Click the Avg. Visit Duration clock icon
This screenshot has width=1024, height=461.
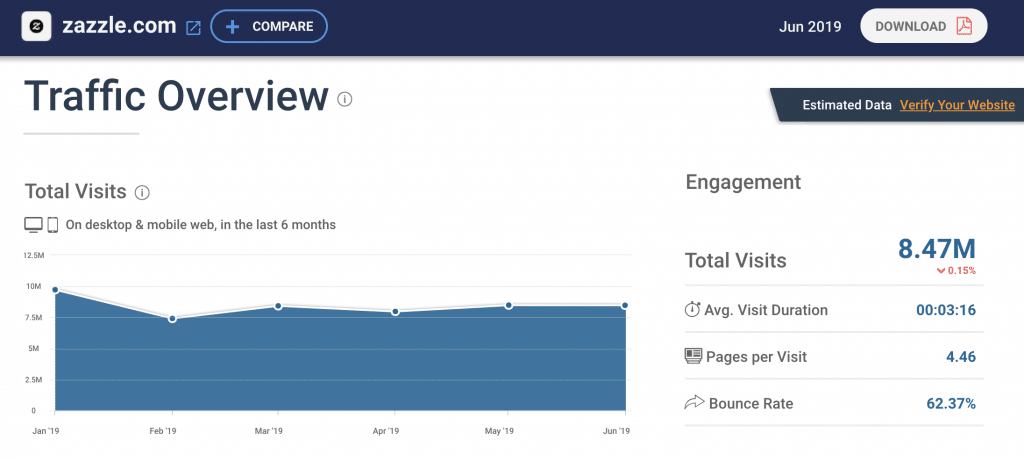pyautogui.click(x=692, y=310)
